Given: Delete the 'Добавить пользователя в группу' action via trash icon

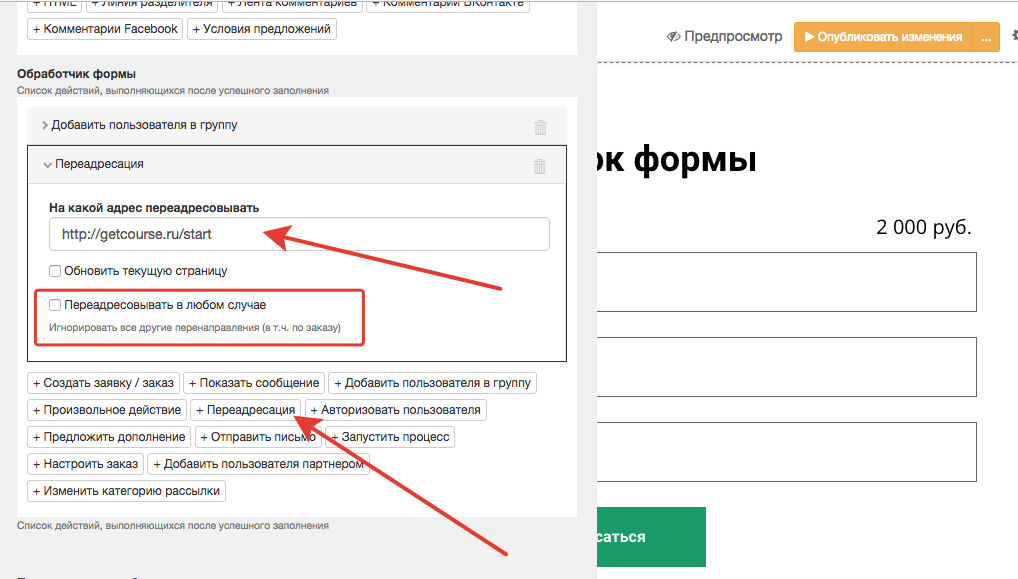Looking at the screenshot, I should point(540,127).
